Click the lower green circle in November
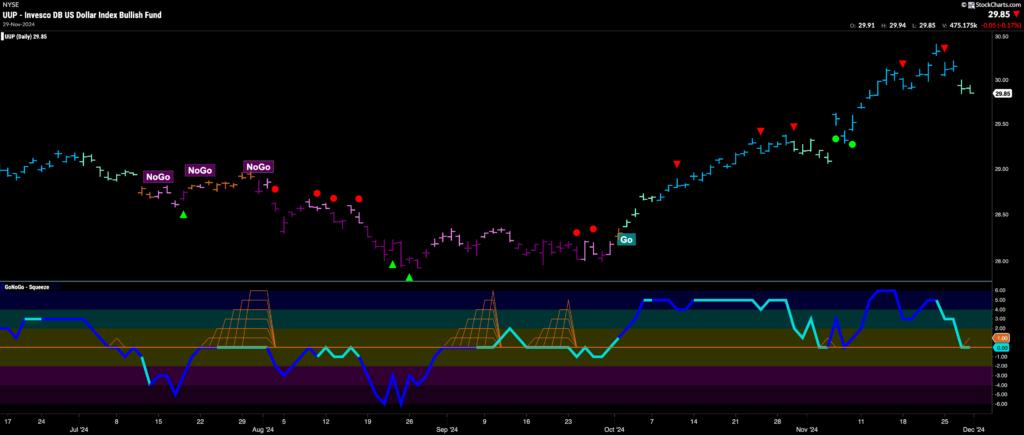1024x435 pixels. (852, 144)
